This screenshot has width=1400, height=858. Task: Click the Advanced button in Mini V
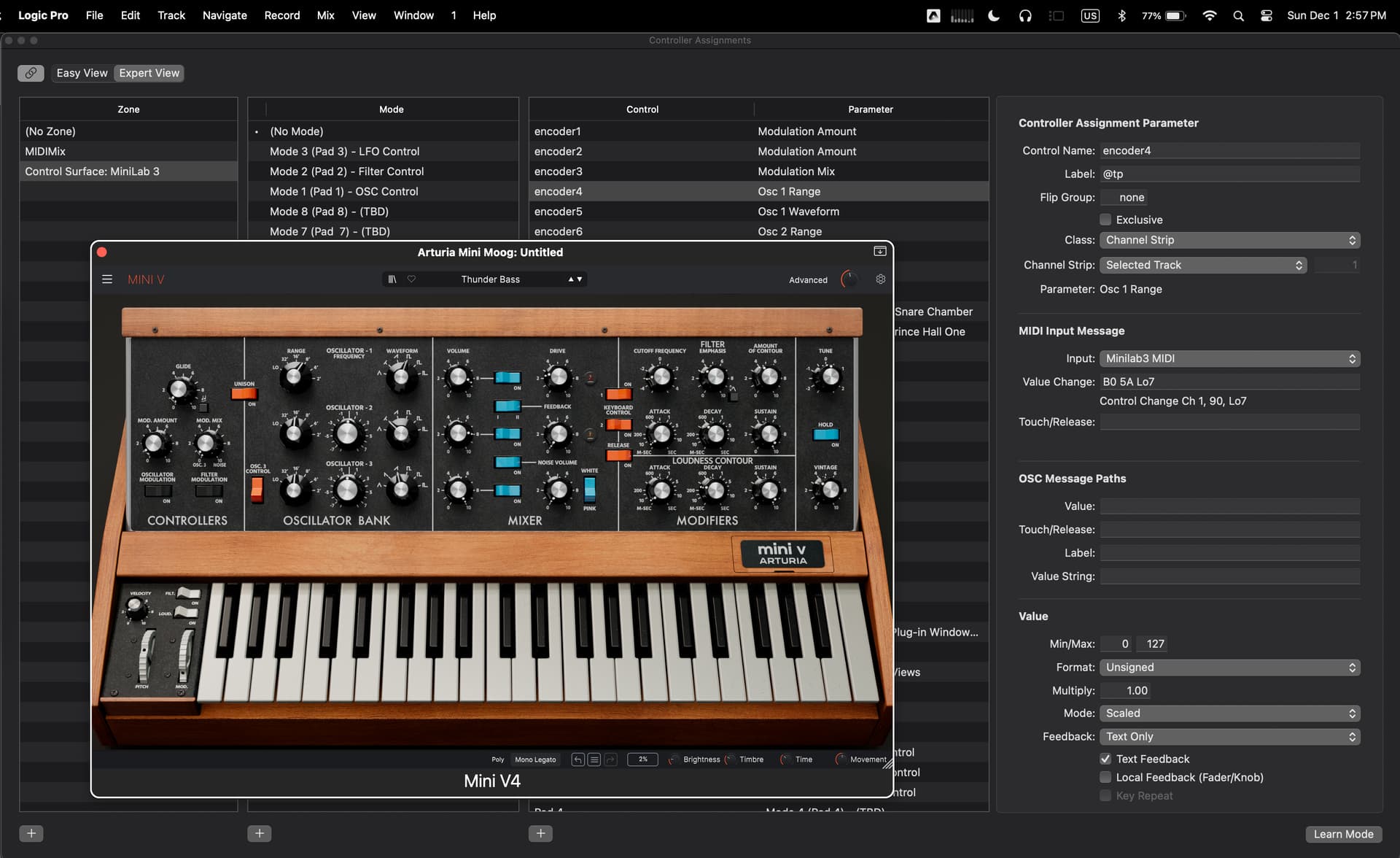point(808,280)
